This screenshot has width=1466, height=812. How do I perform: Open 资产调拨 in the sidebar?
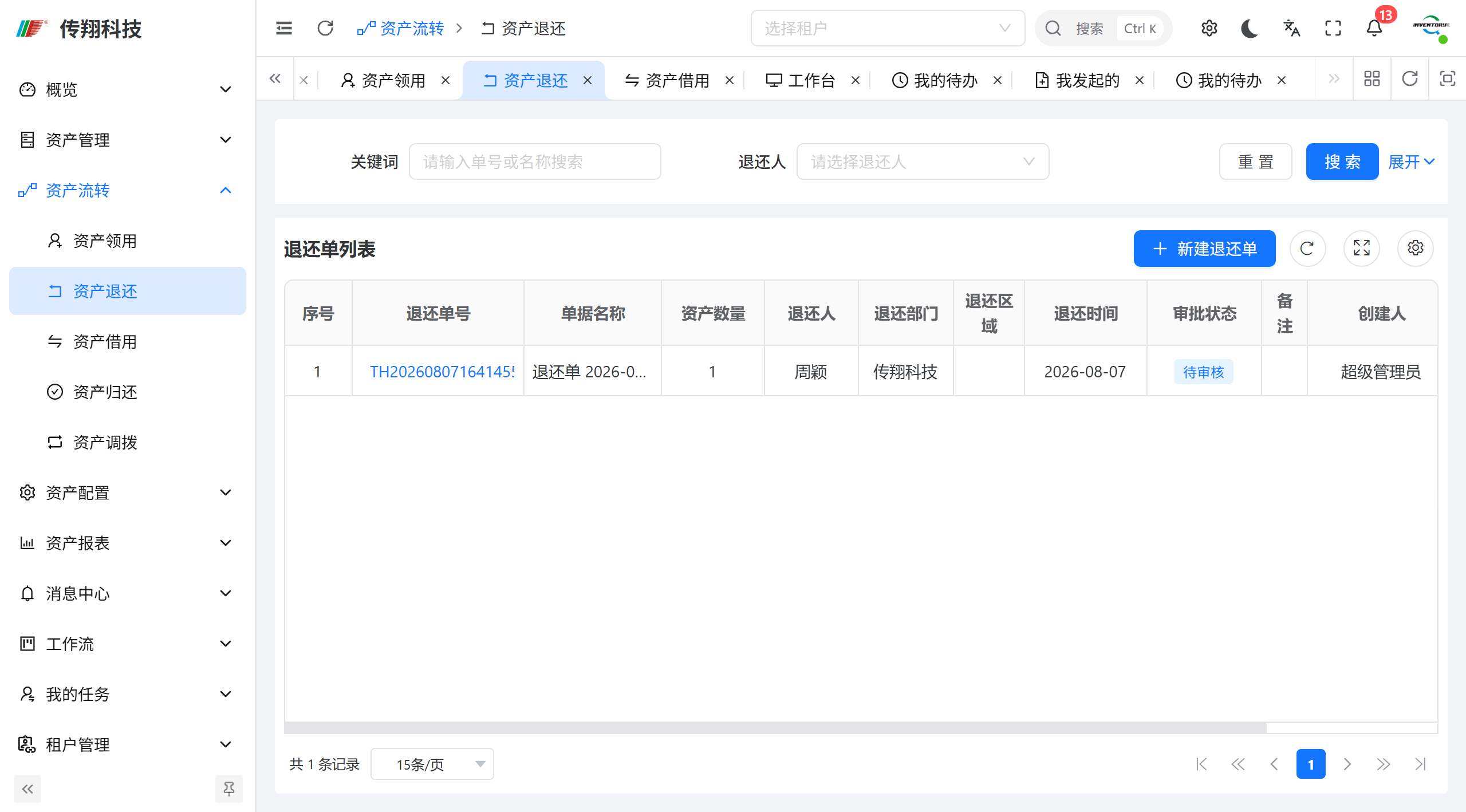(x=128, y=442)
